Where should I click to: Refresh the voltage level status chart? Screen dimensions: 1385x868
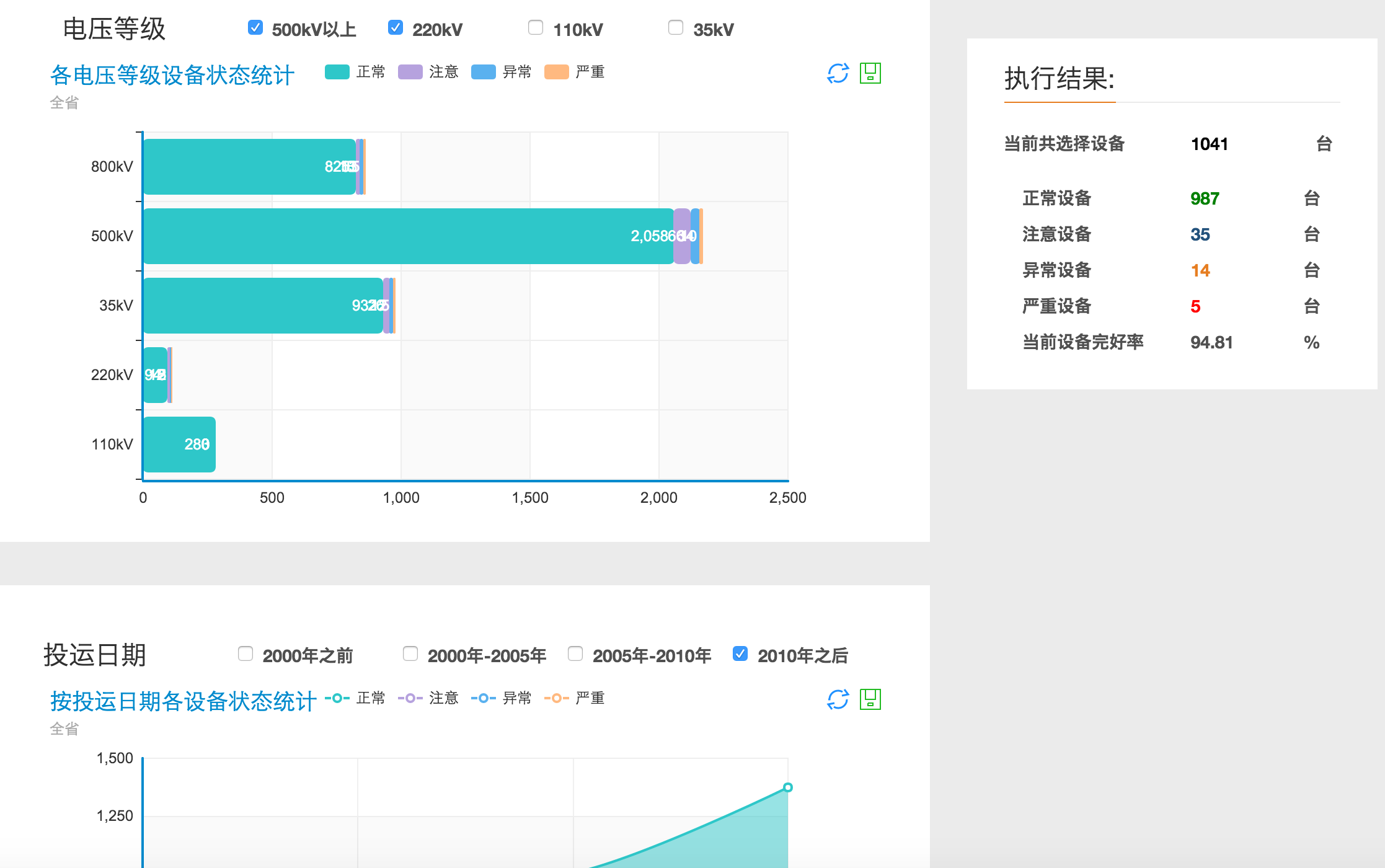(838, 73)
